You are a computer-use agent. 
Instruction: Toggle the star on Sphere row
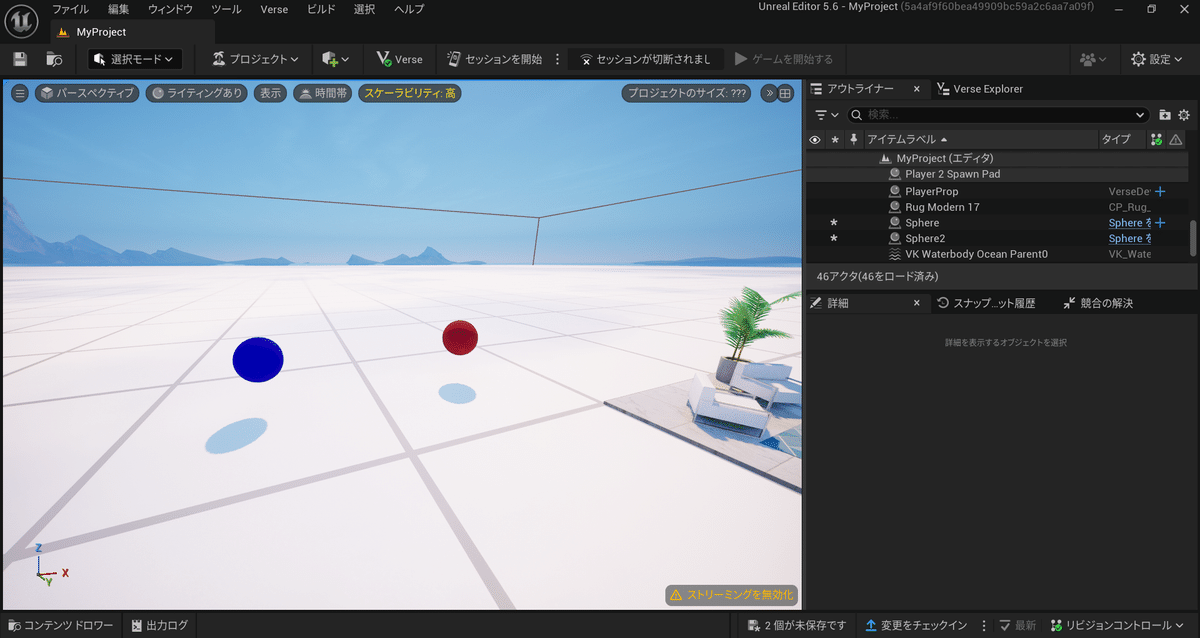[x=834, y=223]
